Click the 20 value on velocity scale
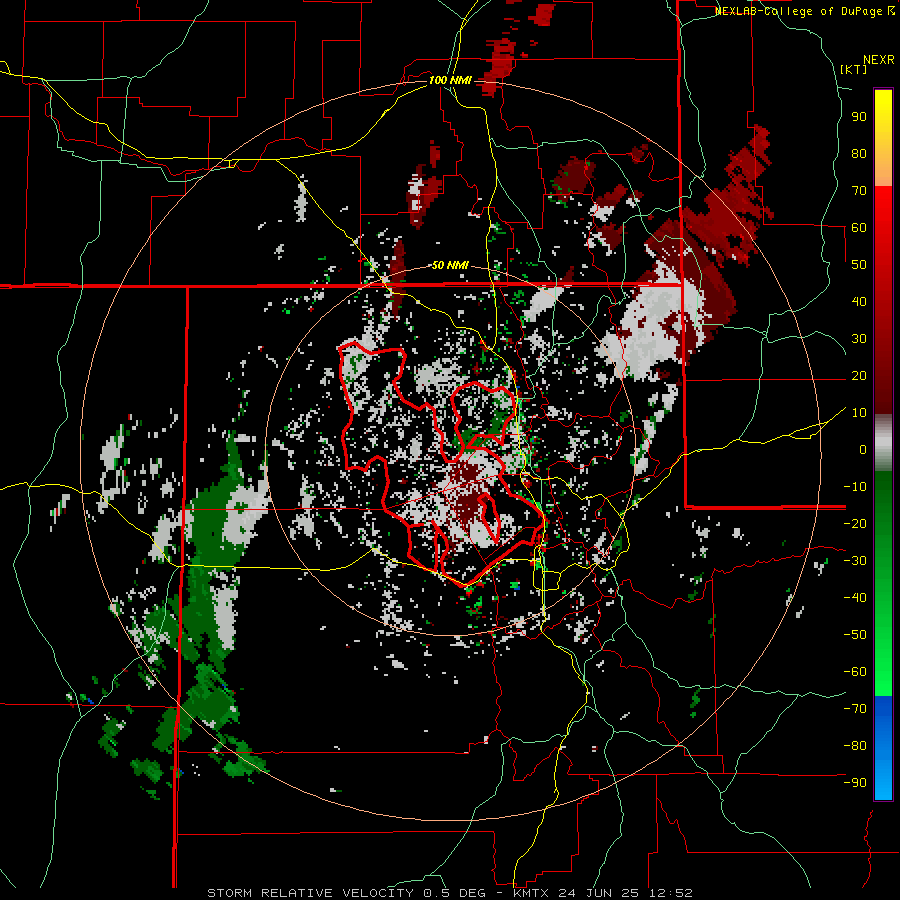Viewport: 900px width, 900px height. (859, 375)
